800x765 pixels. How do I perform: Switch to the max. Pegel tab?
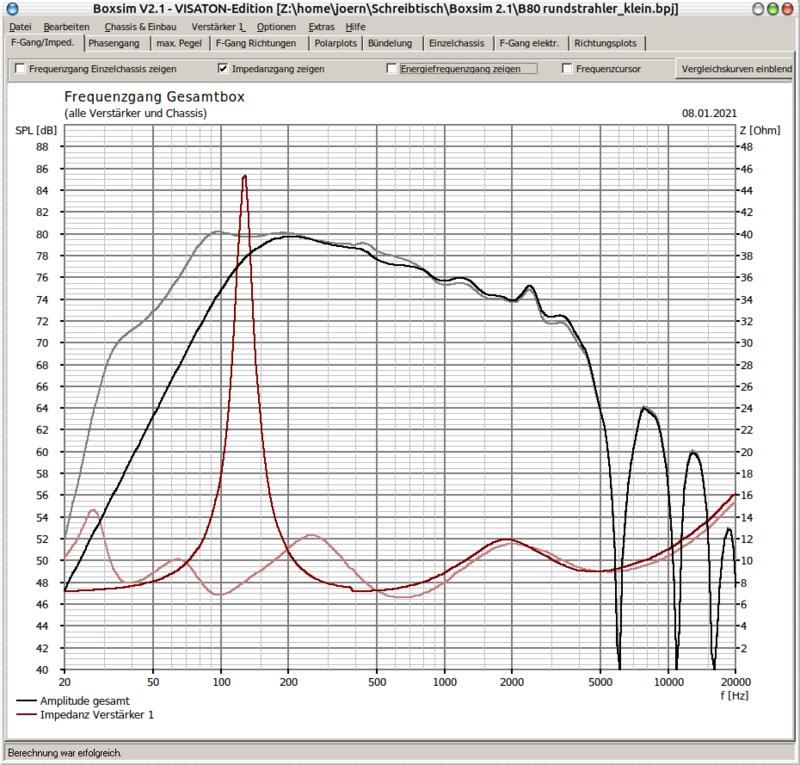tap(181, 43)
